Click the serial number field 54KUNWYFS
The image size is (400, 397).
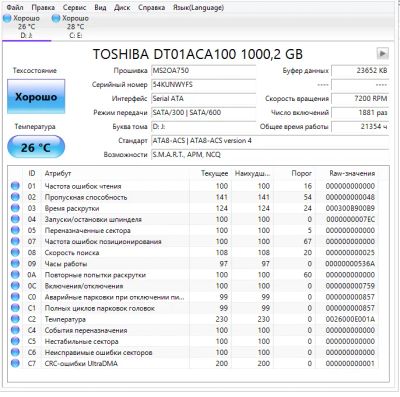pyautogui.click(x=203, y=85)
